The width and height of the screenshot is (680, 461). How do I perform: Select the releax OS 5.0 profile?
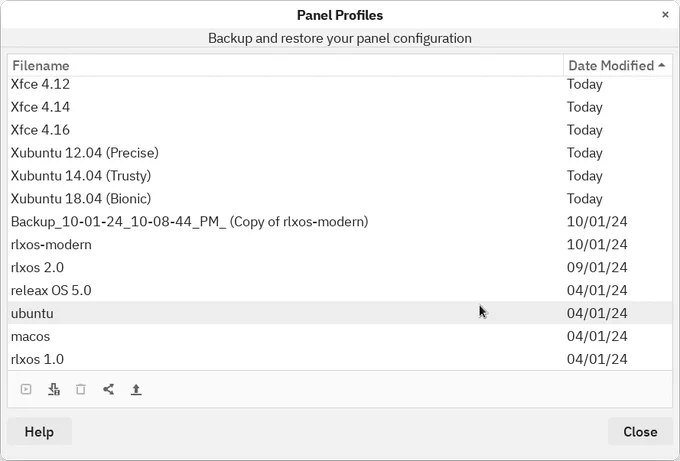pos(340,291)
